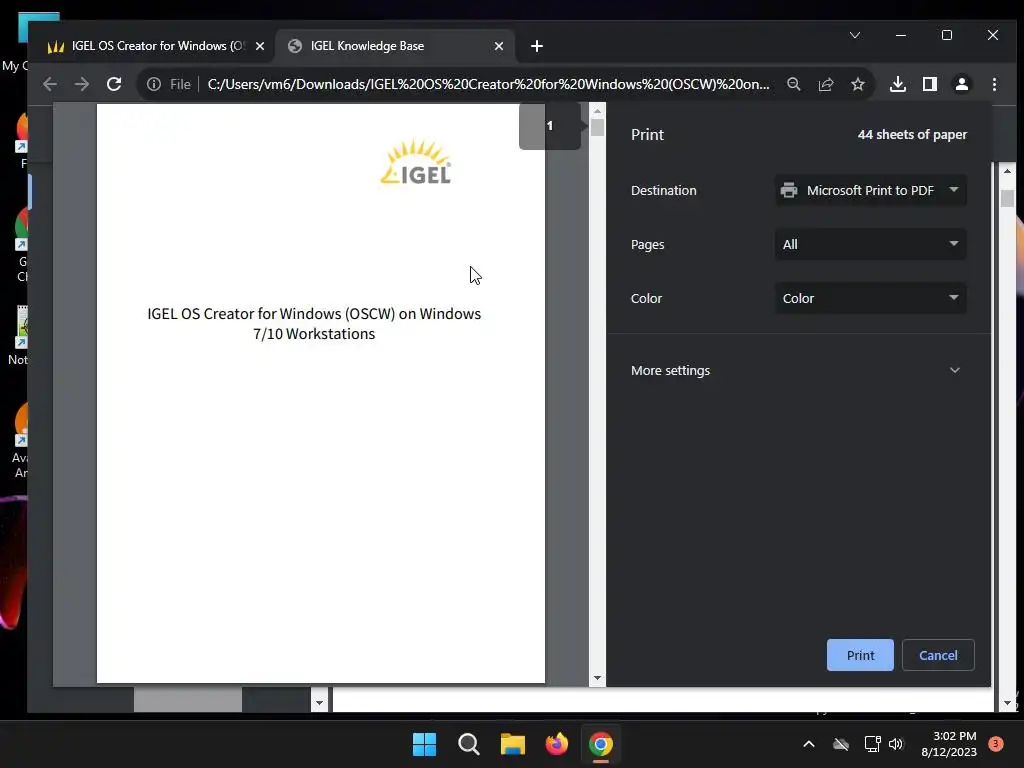This screenshot has height=768, width=1024.
Task: Go forward to next page
Action: click(x=82, y=84)
